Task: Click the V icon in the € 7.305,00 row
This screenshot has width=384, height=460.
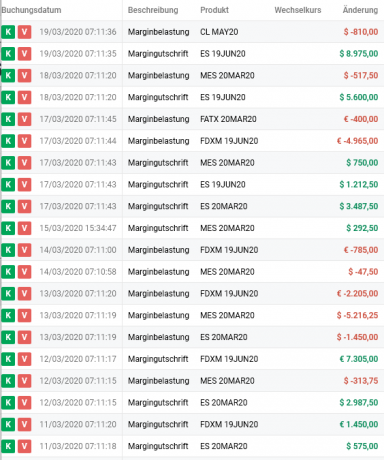Action: (x=24, y=359)
